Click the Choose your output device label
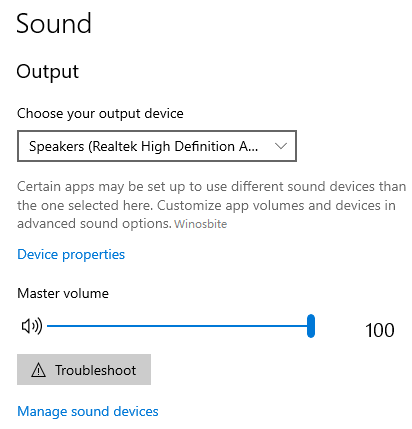Viewport: 412px width, 429px height. point(100,114)
